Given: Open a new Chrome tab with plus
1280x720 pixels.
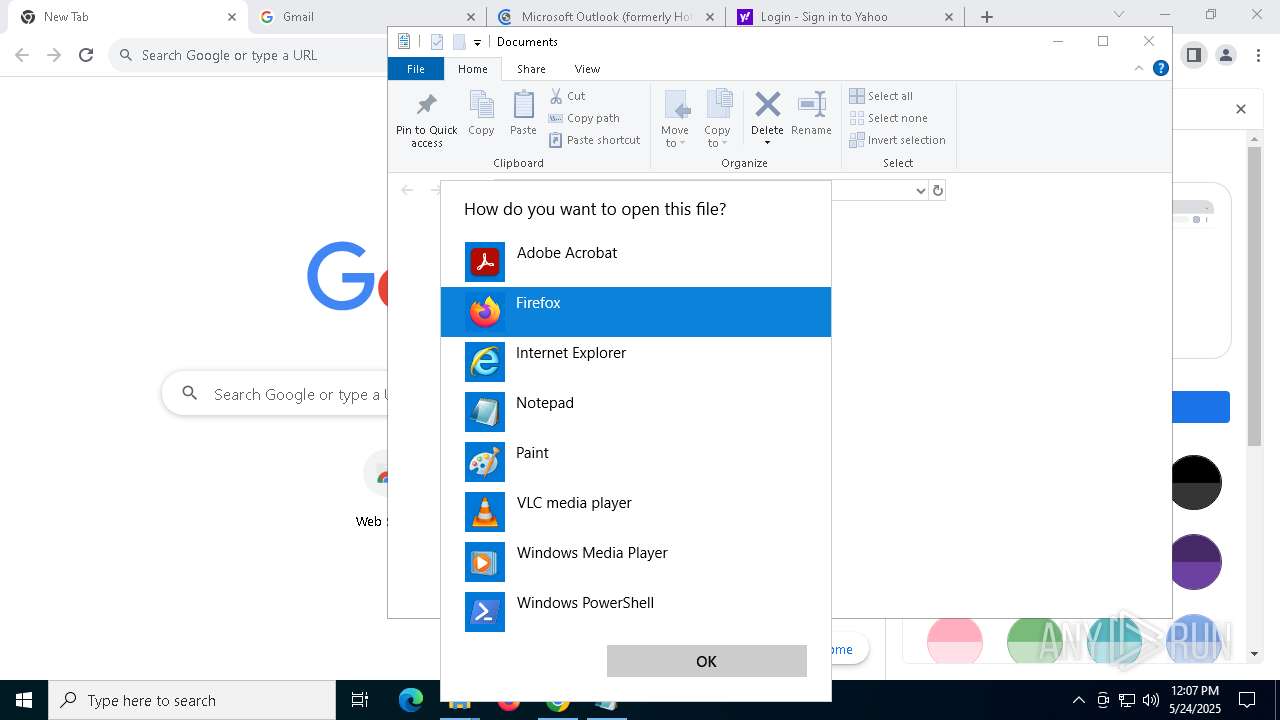Looking at the screenshot, I should (x=987, y=17).
